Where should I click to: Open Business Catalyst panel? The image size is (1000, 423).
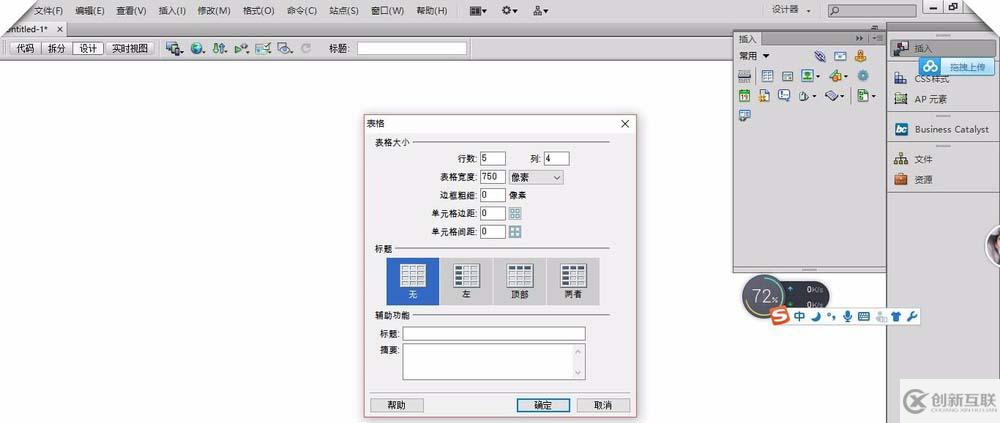click(x=941, y=129)
